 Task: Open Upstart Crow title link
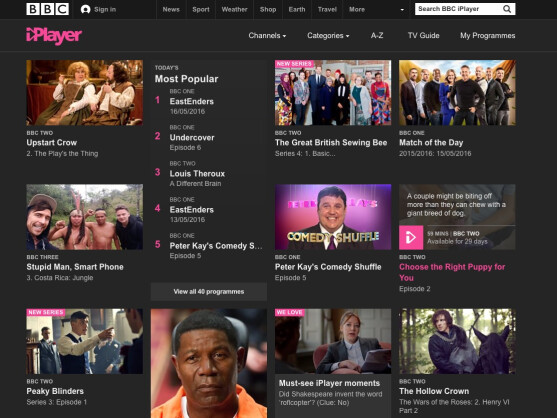[52, 143]
